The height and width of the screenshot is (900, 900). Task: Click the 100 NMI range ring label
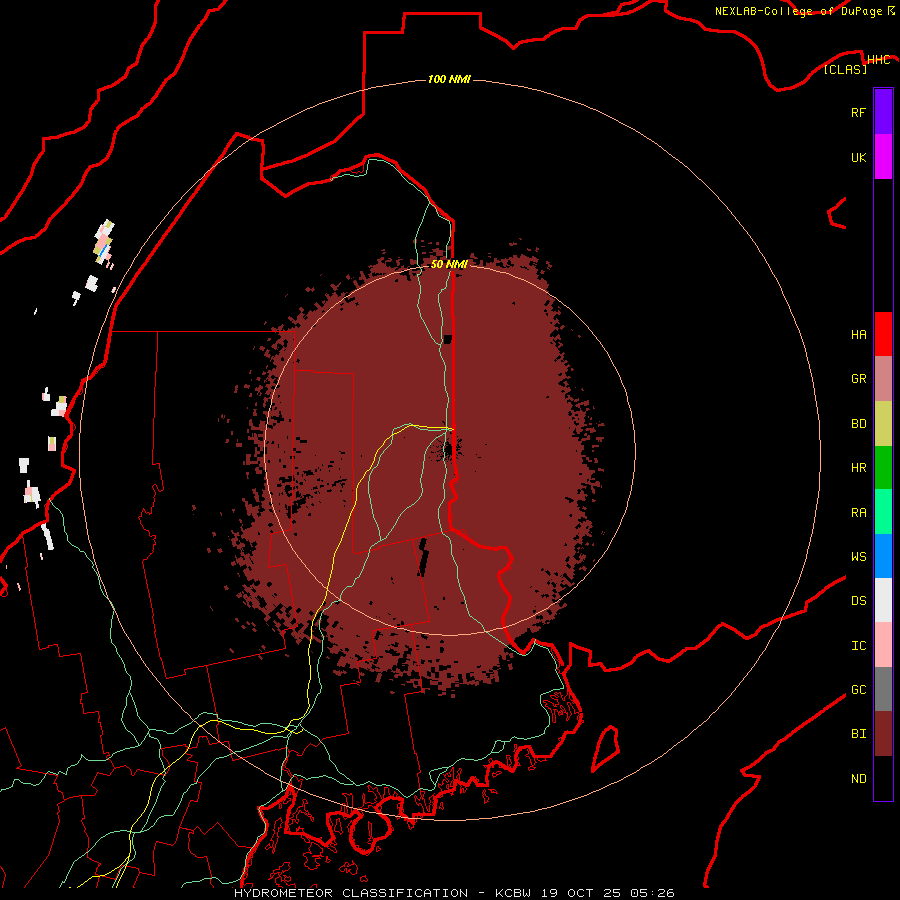pos(449,79)
